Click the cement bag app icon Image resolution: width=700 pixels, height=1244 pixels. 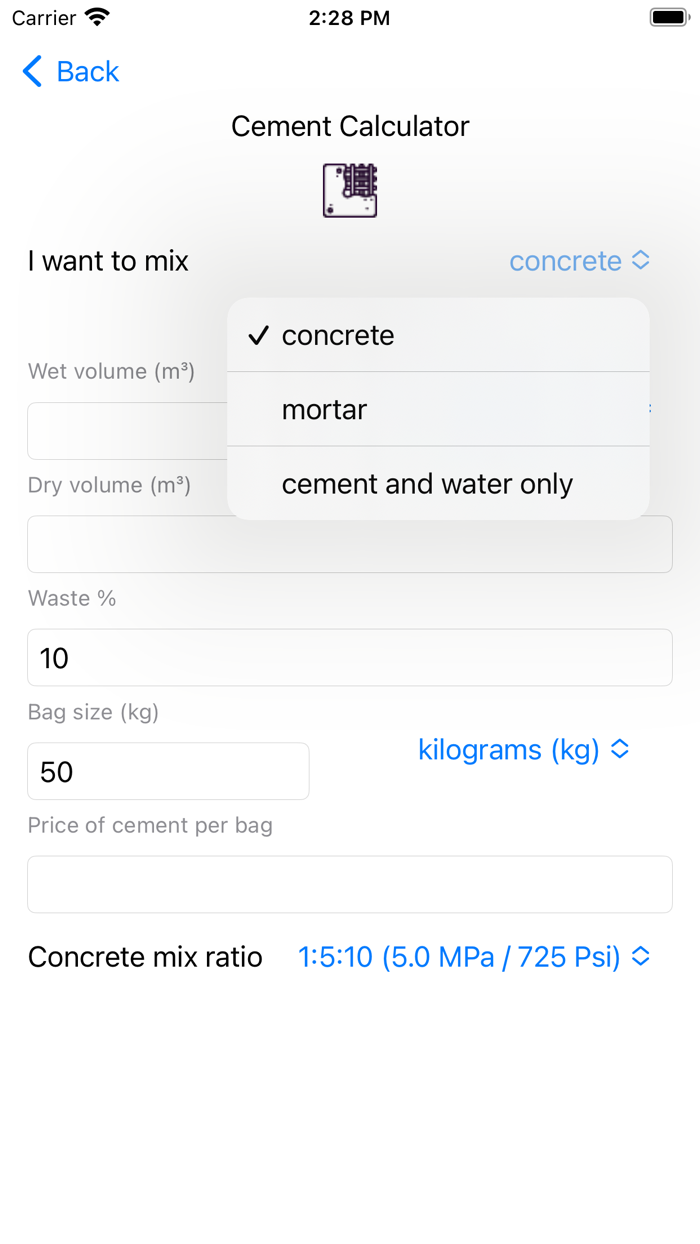348,190
